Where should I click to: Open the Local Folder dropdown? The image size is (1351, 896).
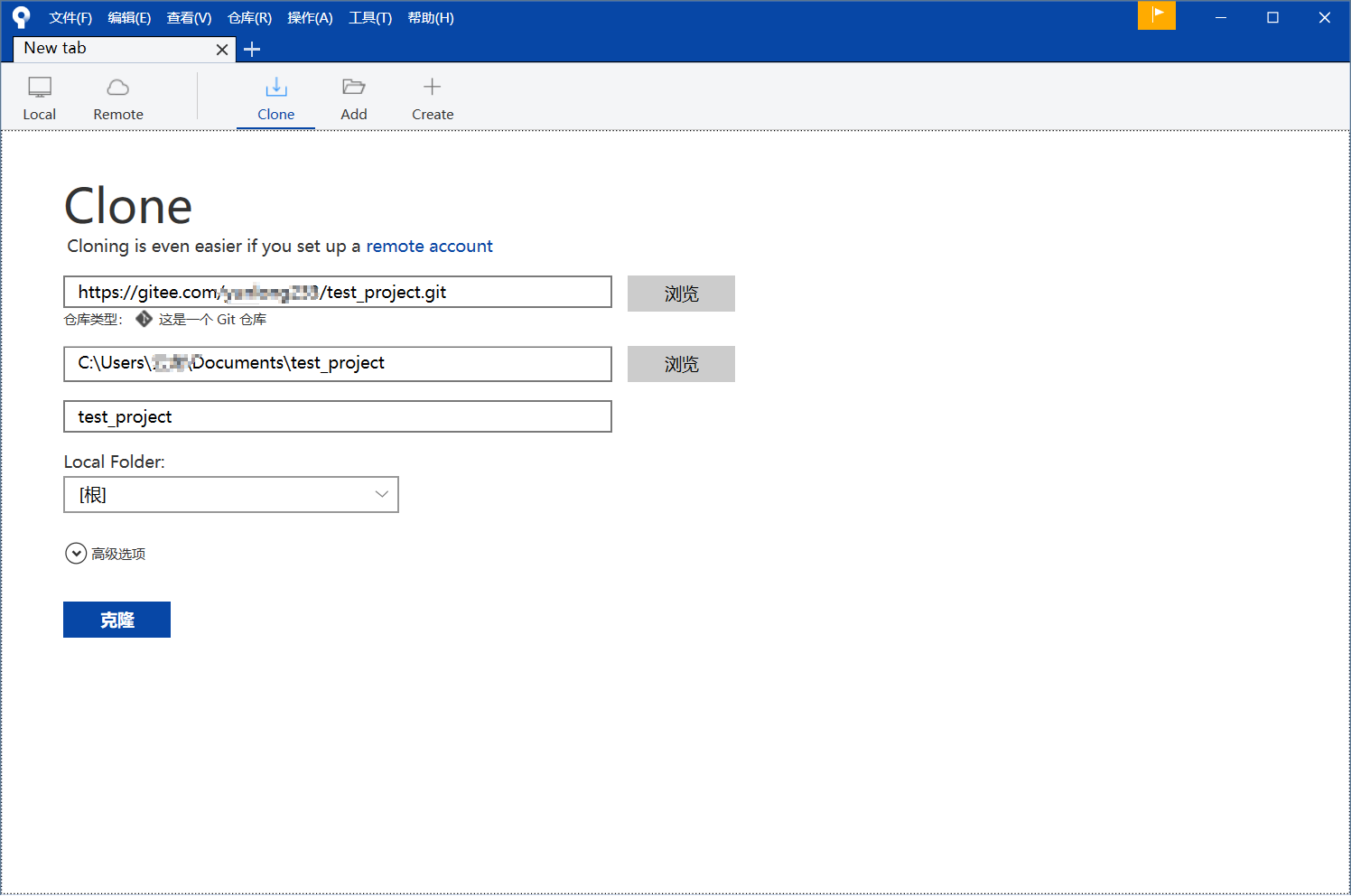(231, 495)
